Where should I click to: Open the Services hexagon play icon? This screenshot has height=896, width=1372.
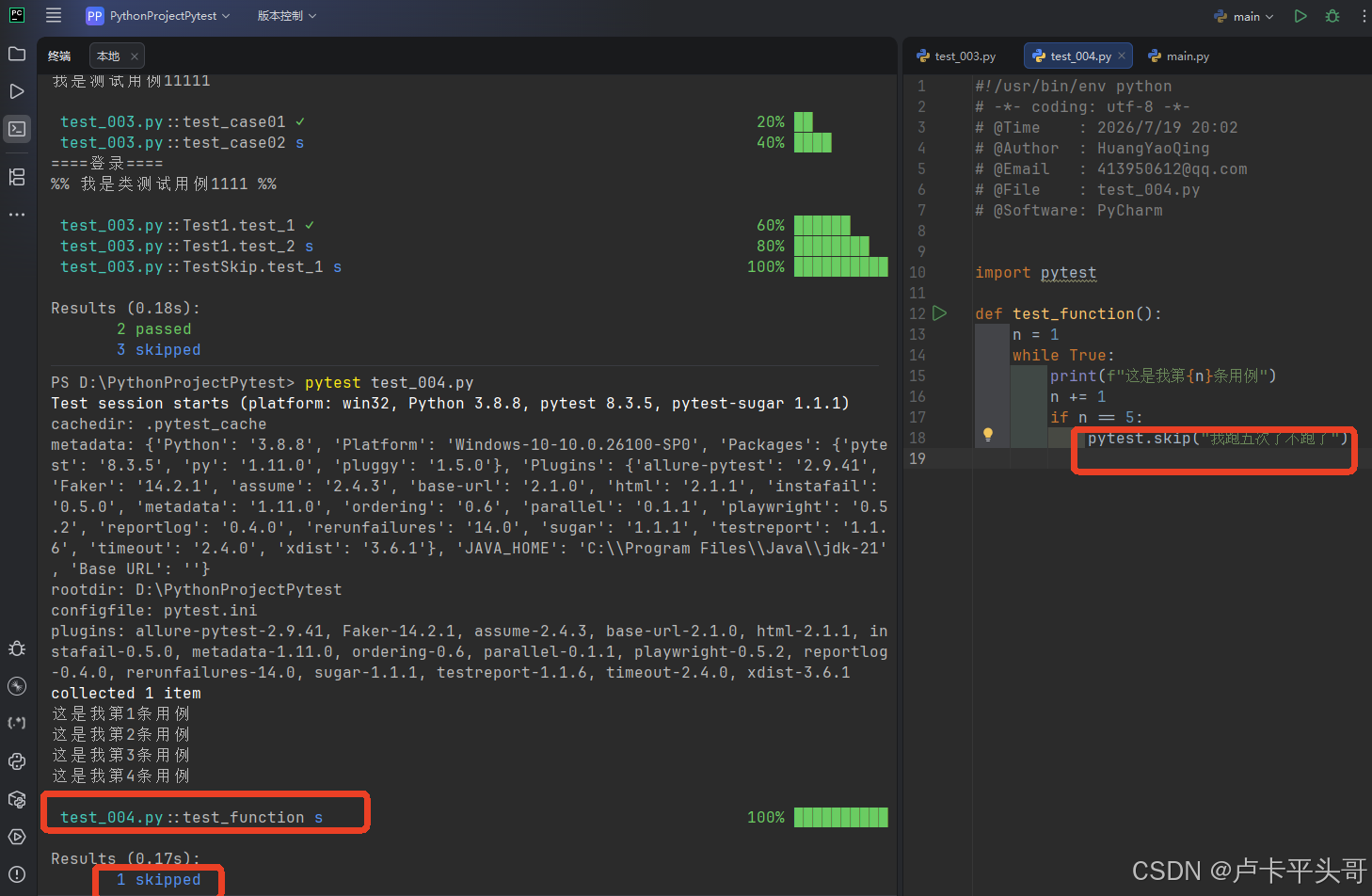coord(17,837)
